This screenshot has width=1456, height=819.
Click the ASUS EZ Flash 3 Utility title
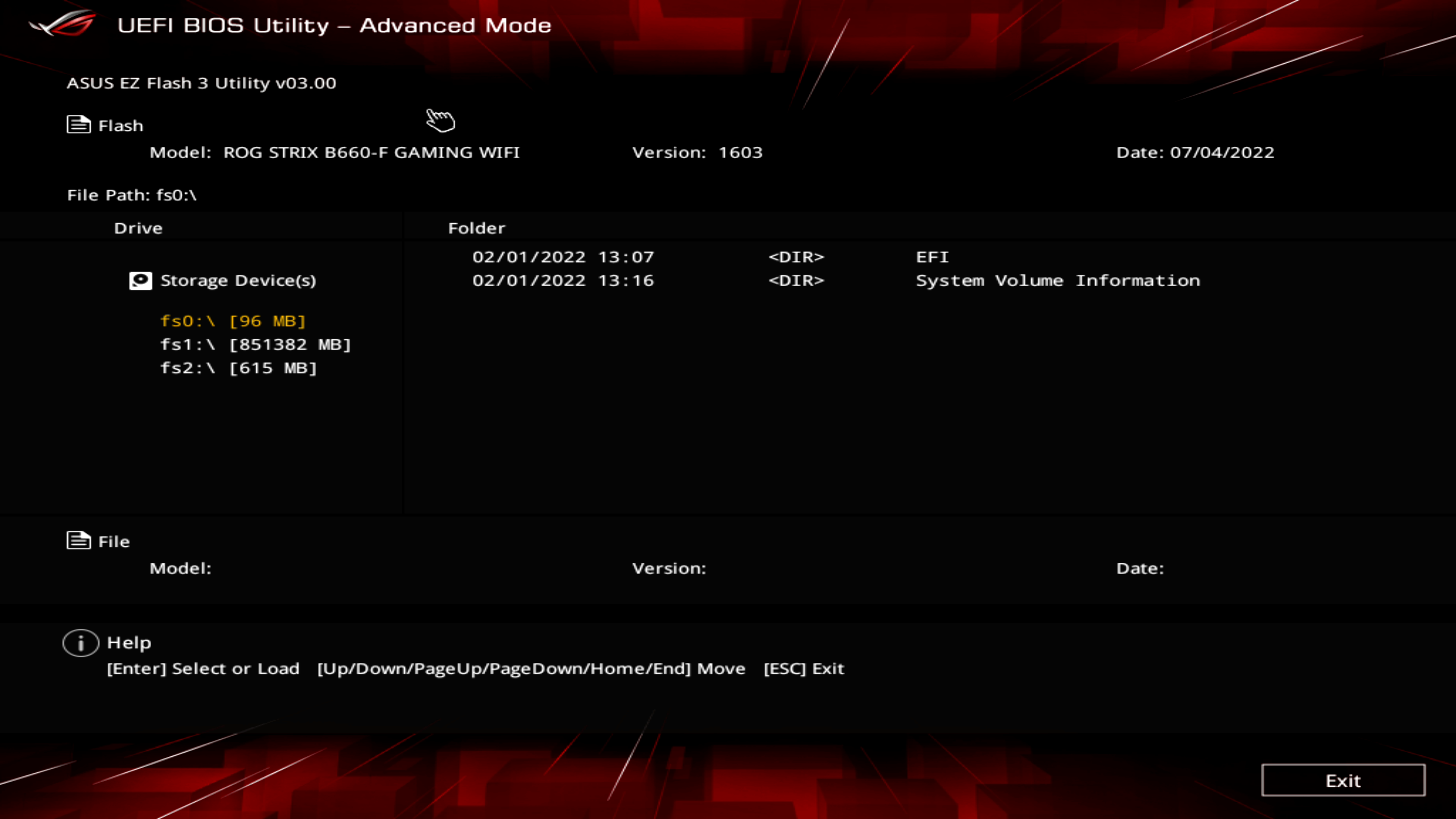pyautogui.click(x=201, y=83)
